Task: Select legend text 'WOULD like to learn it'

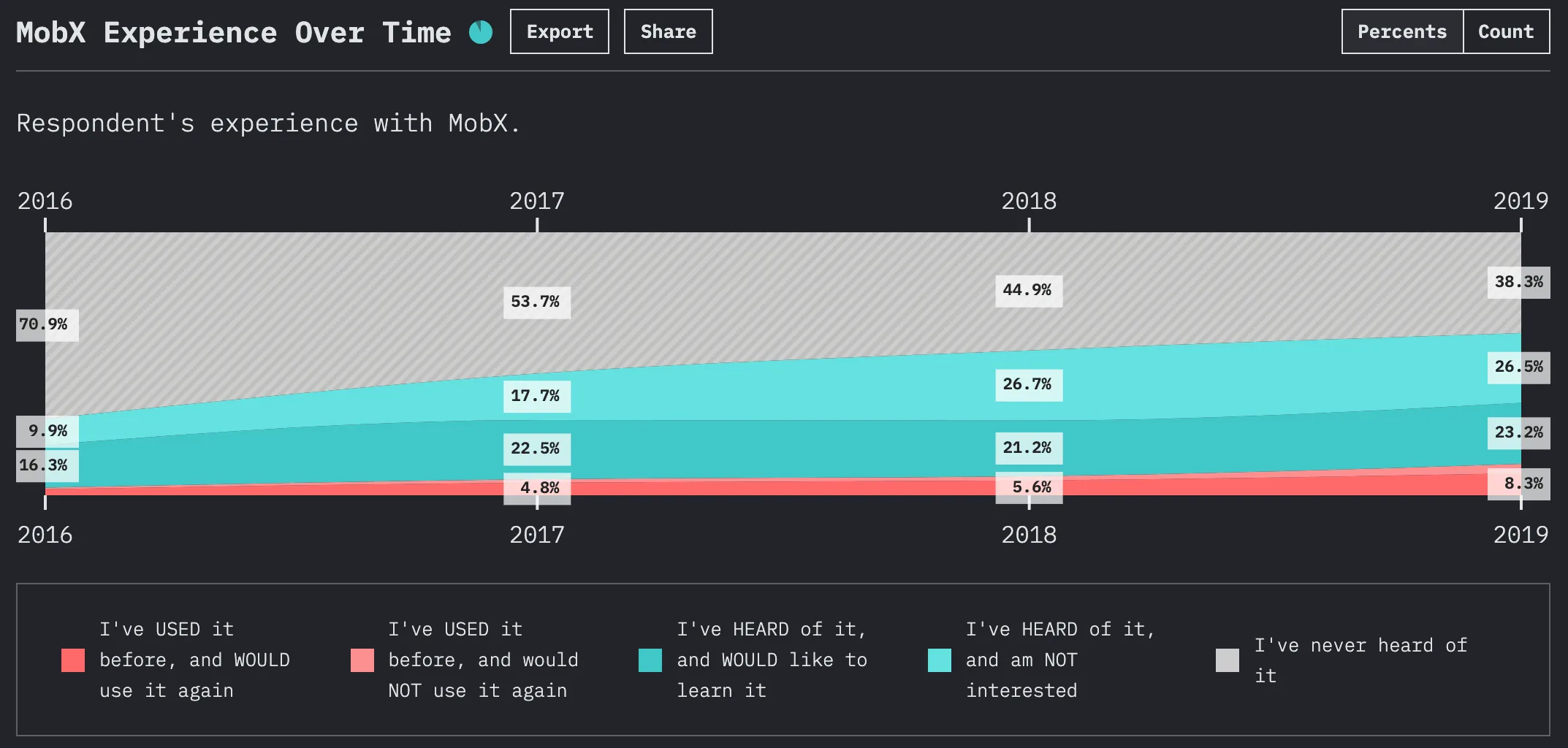Action: (772, 676)
